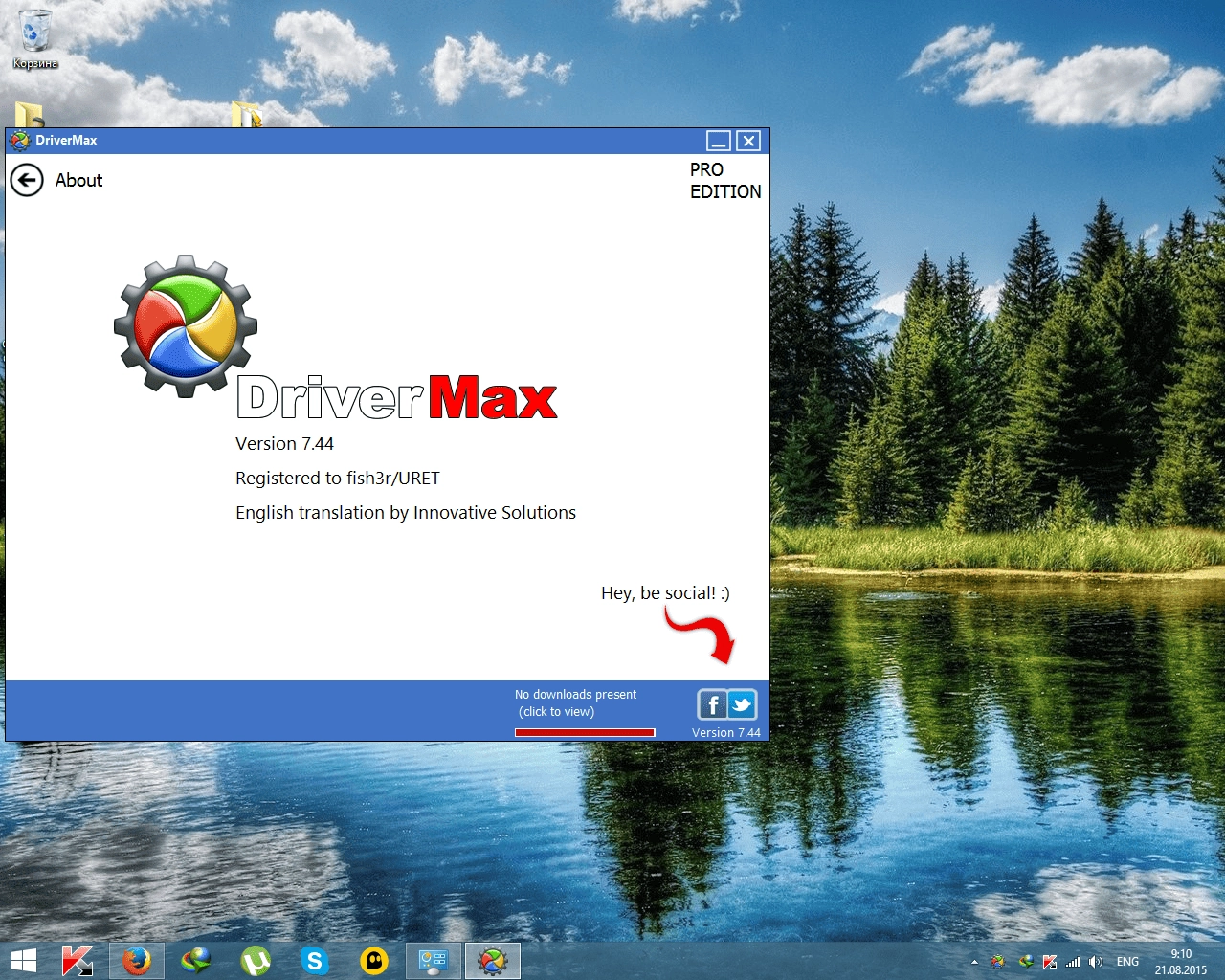This screenshot has height=980, width=1225.
Task: Open Firefox from the taskbar
Action: pos(136,961)
